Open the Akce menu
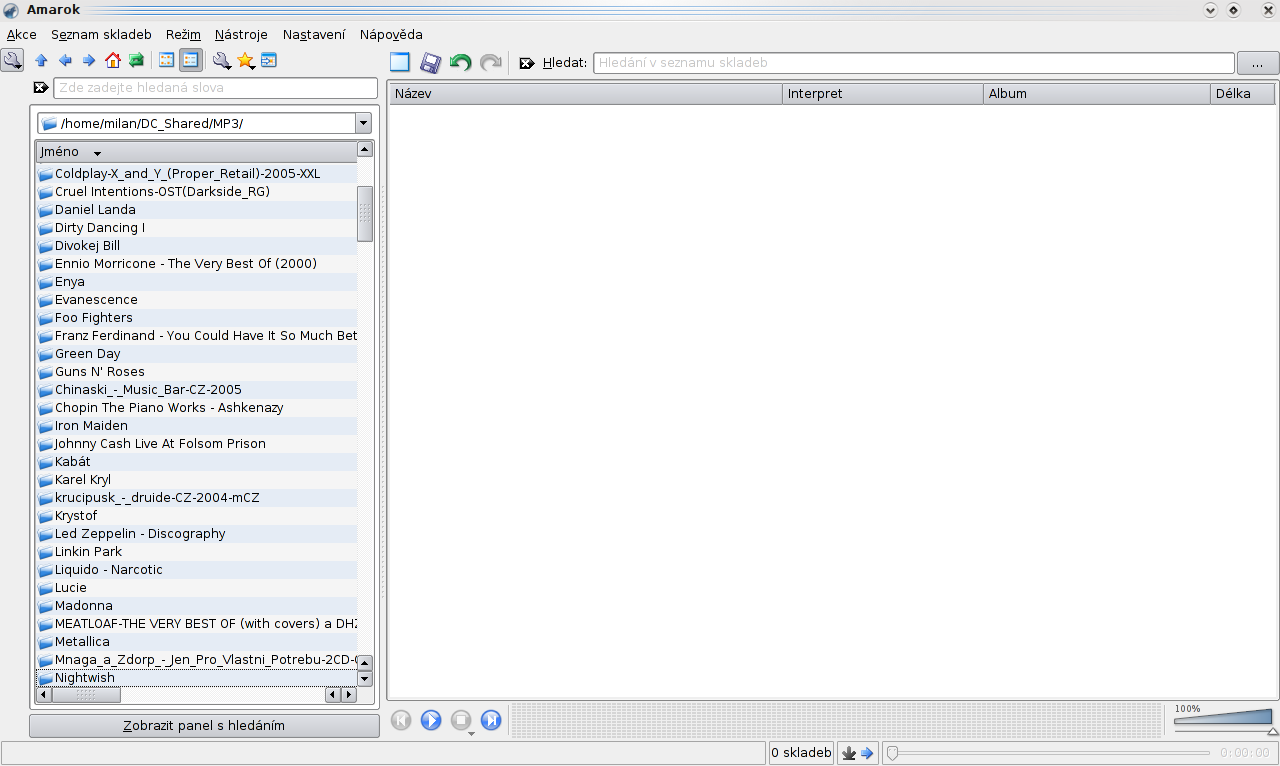Screen dimensions: 1280x766 point(22,34)
